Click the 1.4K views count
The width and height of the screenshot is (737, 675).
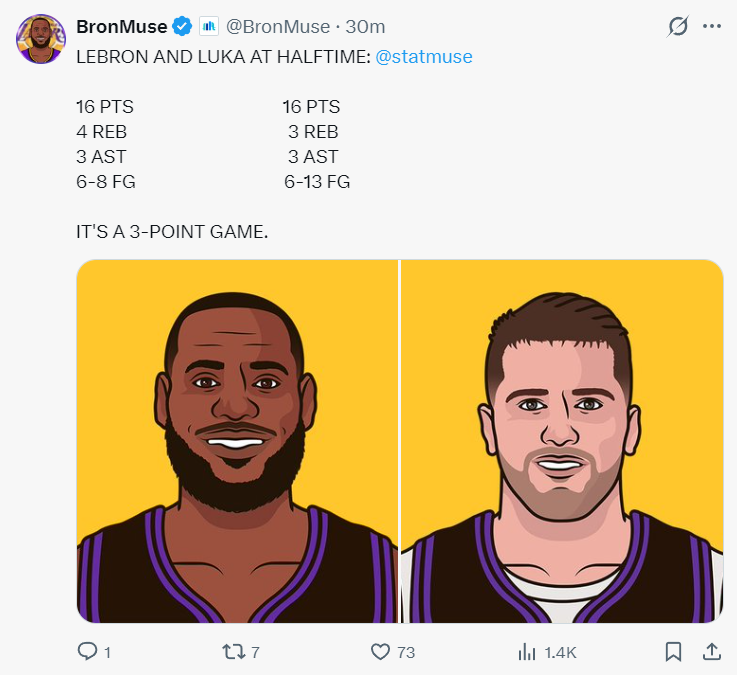click(560, 653)
